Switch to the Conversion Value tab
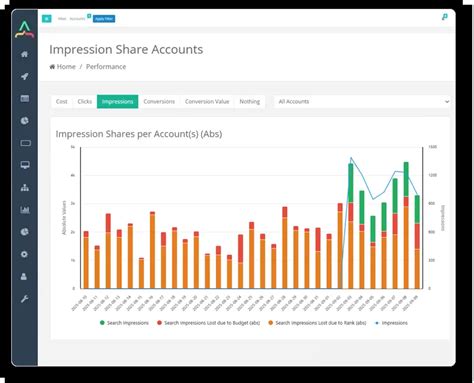The width and height of the screenshot is (474, 383). coord(207,101)
